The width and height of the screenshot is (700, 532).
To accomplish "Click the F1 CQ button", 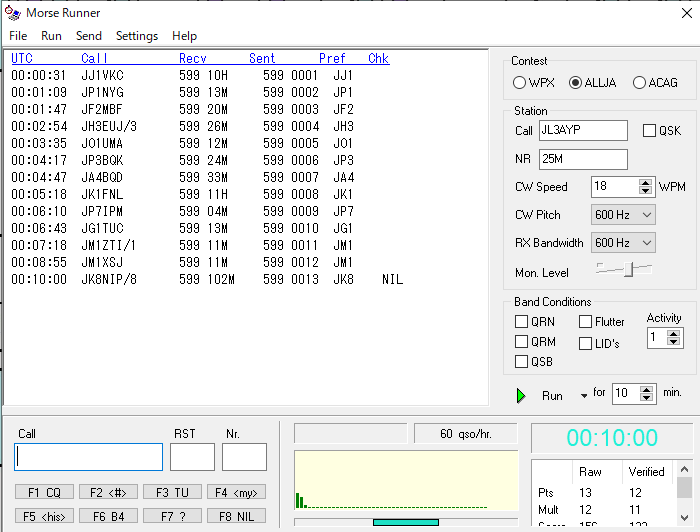I will [44, 492].
